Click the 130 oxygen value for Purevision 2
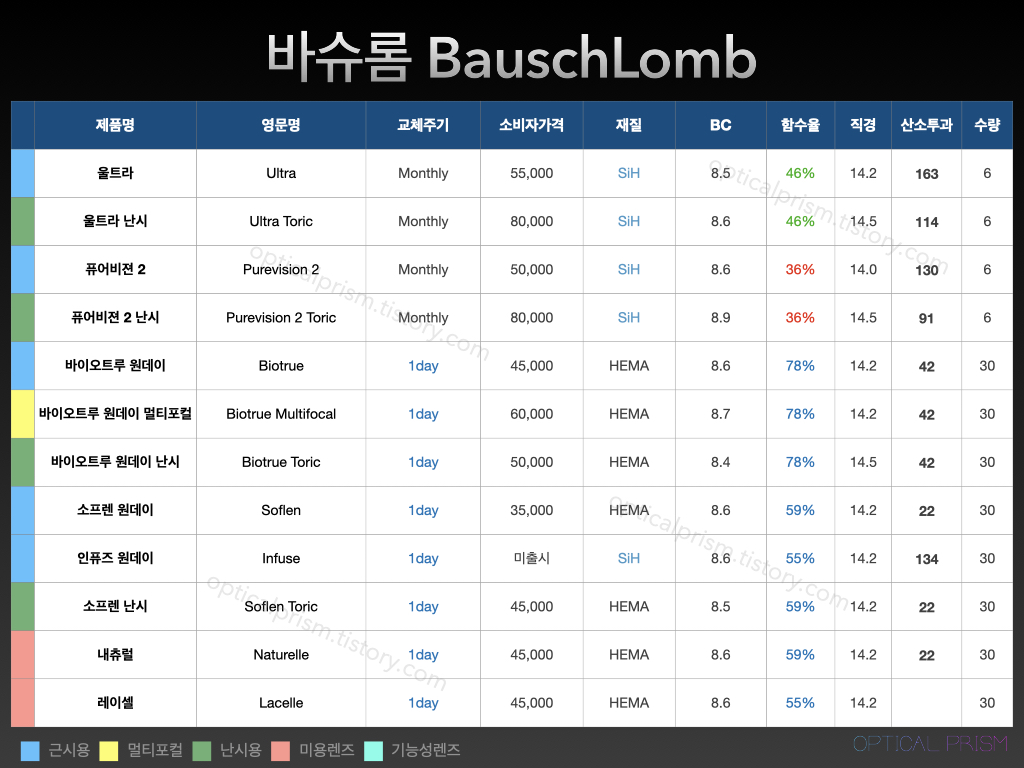 927,270
